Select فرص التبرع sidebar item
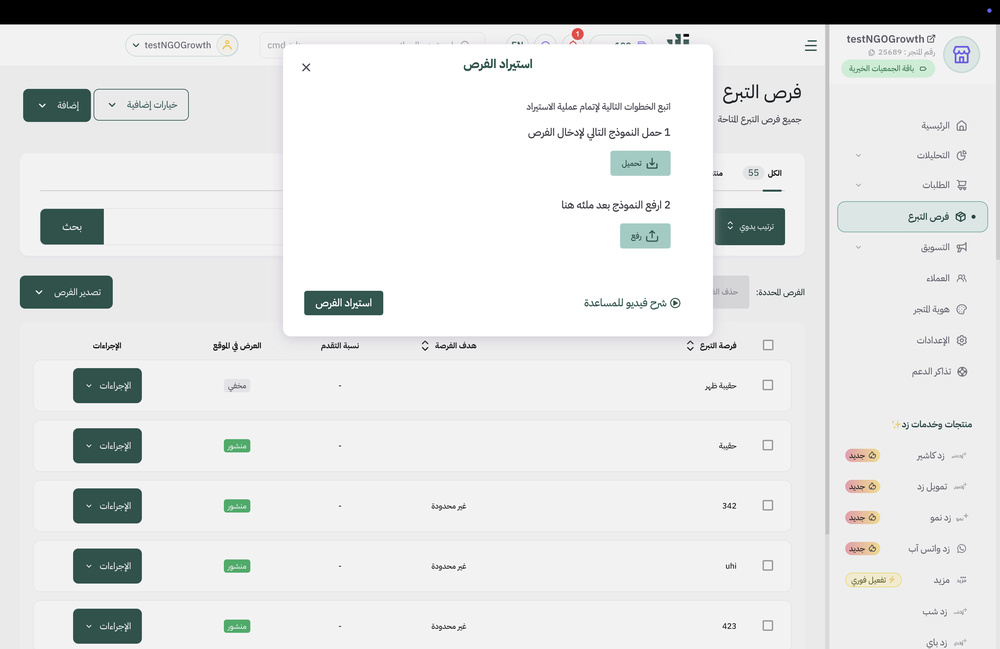 (x=913, y=217)
